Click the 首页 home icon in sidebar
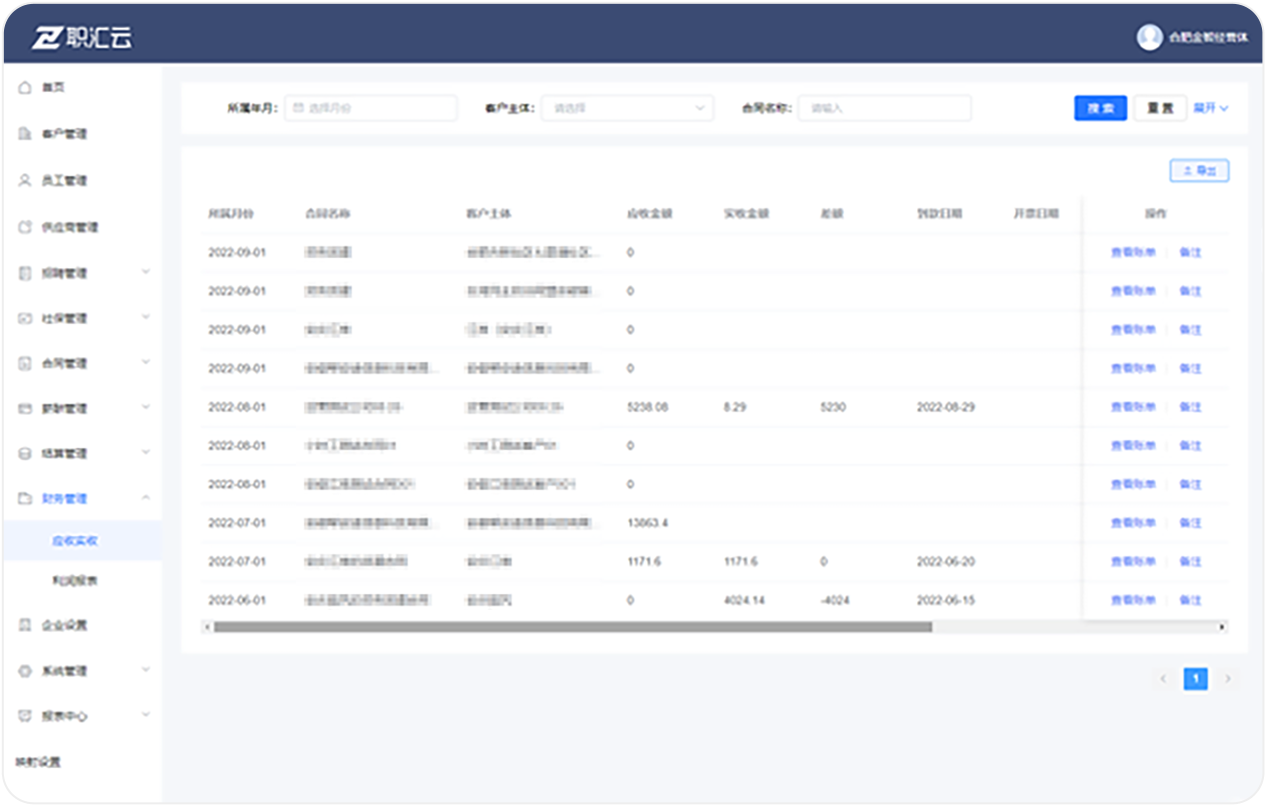Image resolution: width=1268 pixels, height=808 pixels. point(26,88)
